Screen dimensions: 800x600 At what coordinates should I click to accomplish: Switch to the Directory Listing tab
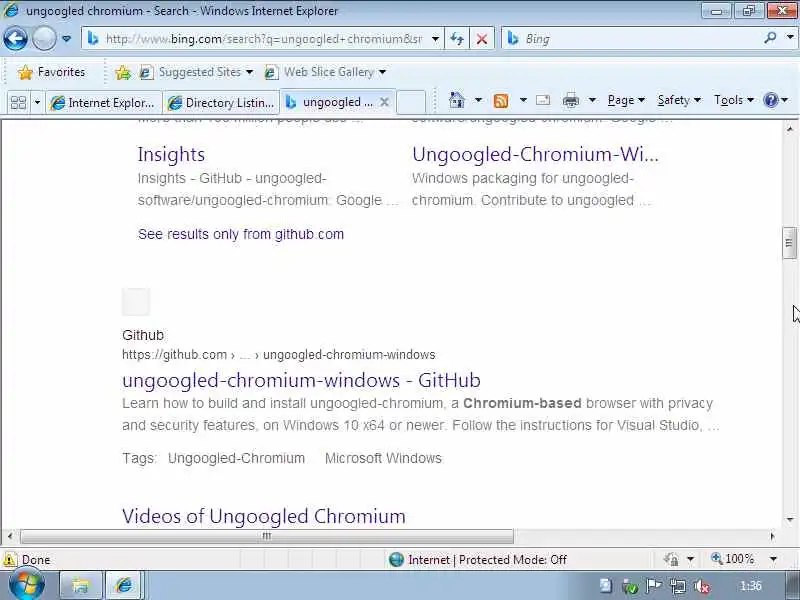(221, 103)
